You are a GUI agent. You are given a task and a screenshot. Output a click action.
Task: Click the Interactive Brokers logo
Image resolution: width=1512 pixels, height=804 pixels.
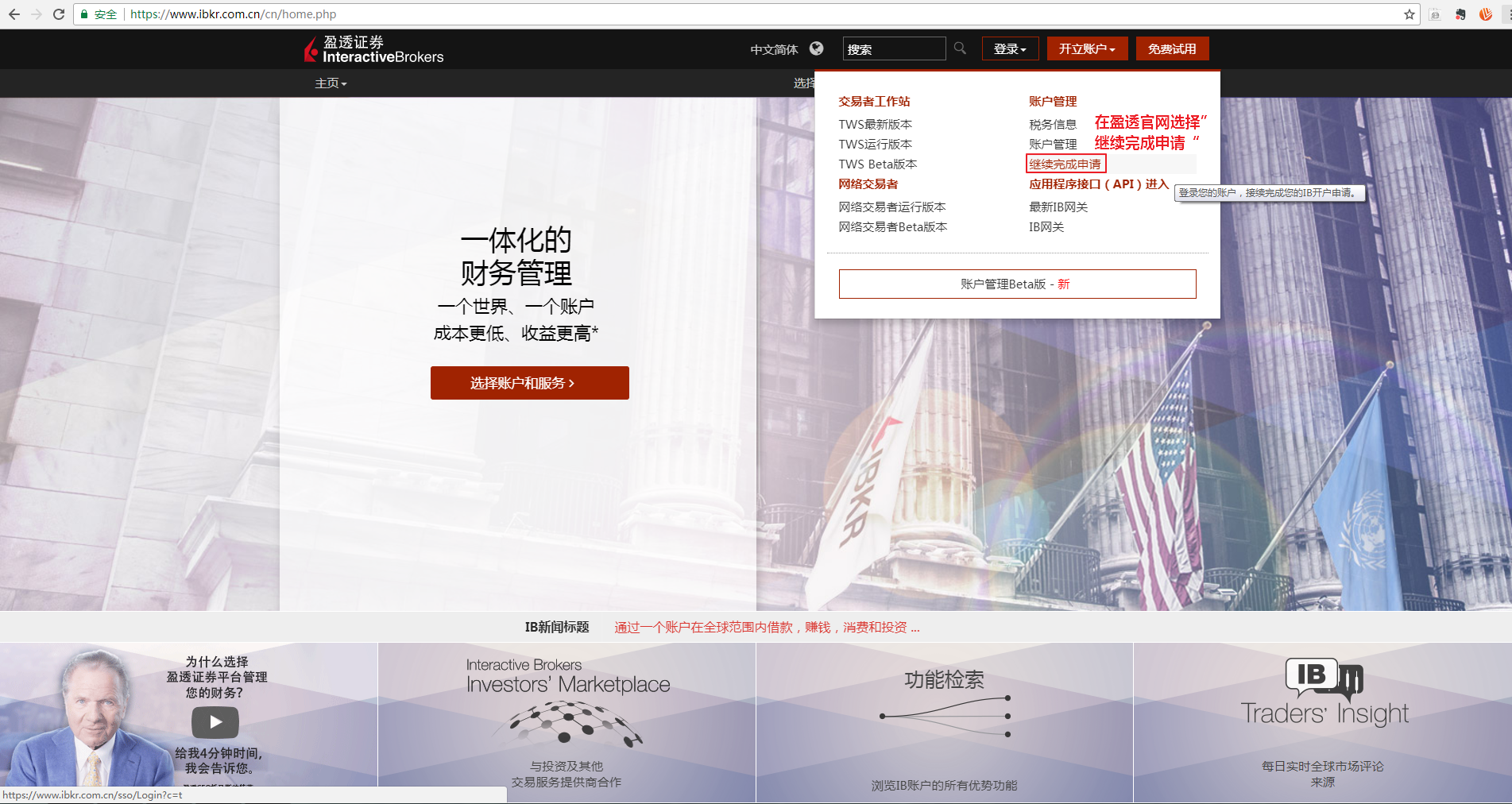tap(373, 49)
